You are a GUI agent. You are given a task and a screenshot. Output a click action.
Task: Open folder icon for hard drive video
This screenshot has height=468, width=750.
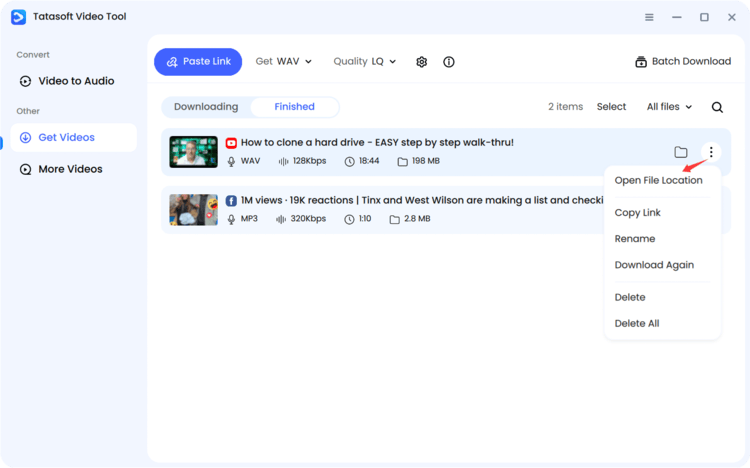pos(681,152)
